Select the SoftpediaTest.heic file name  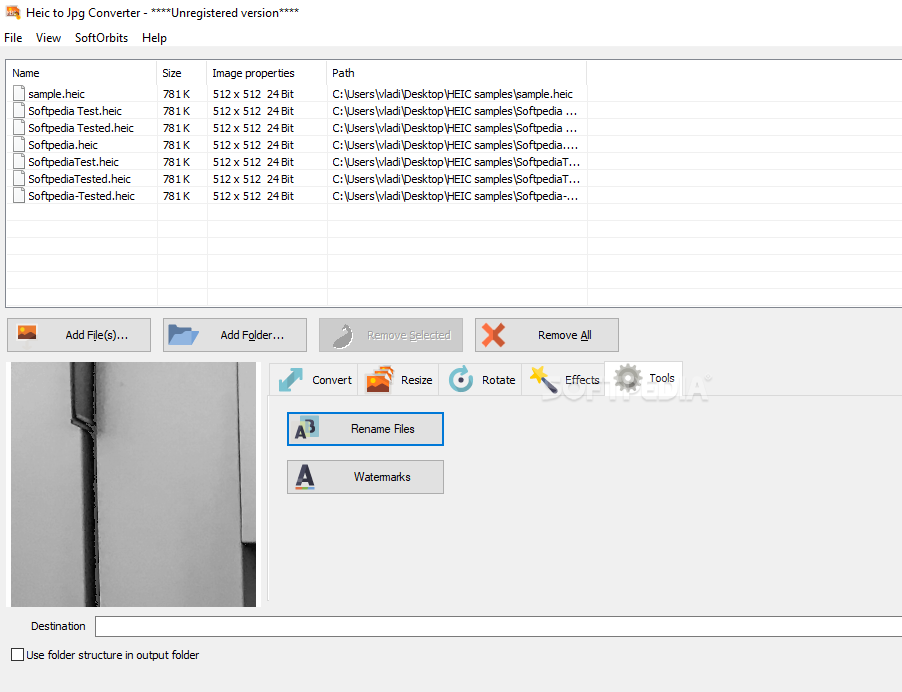[73, 162]
